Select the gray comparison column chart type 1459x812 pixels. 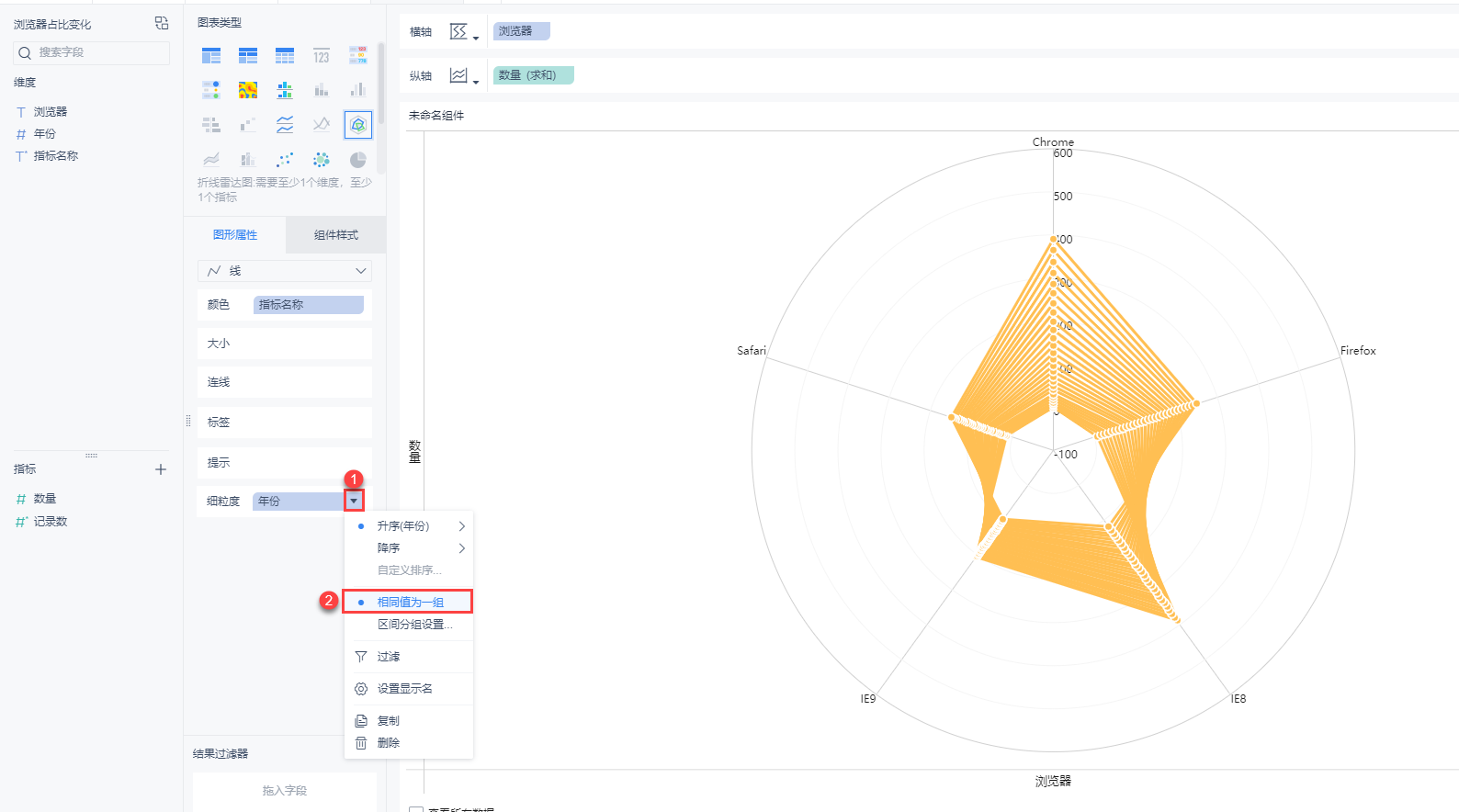tap(357, 90)
